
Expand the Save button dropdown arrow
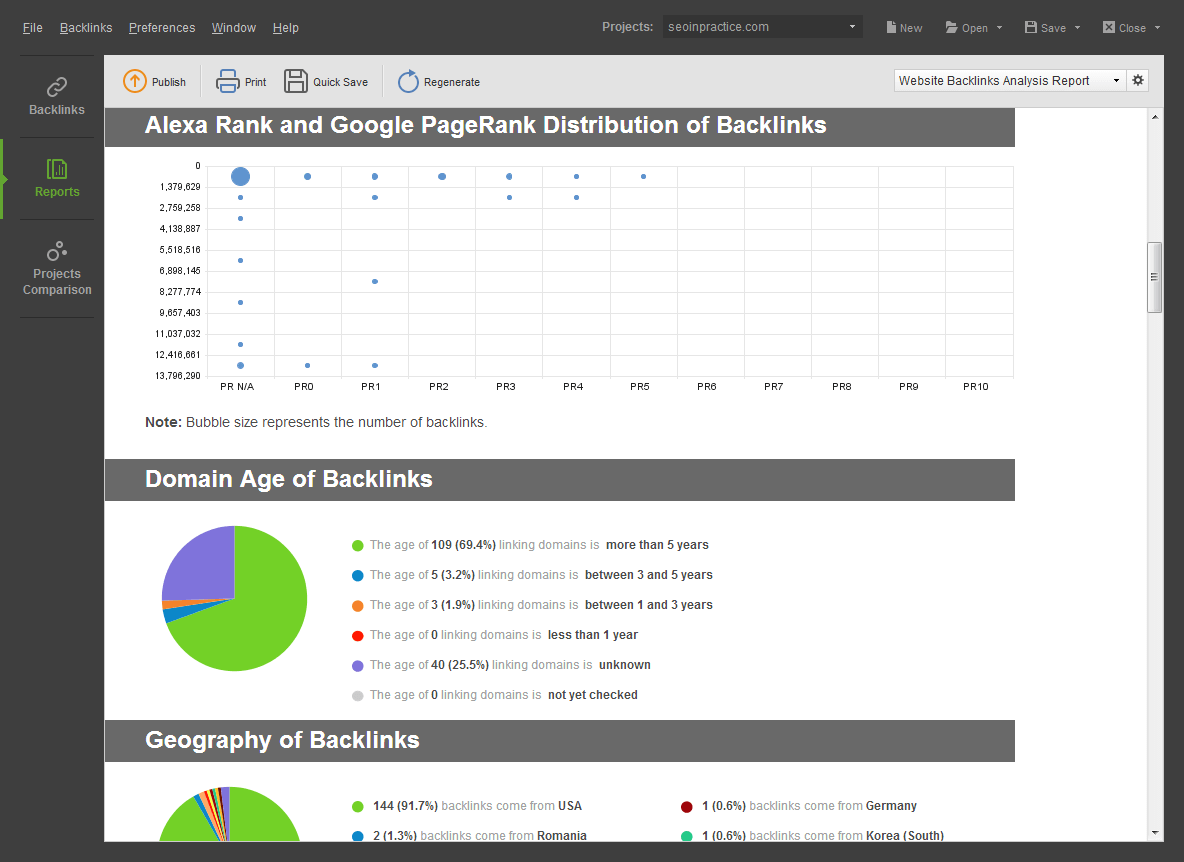(1078, 28)
